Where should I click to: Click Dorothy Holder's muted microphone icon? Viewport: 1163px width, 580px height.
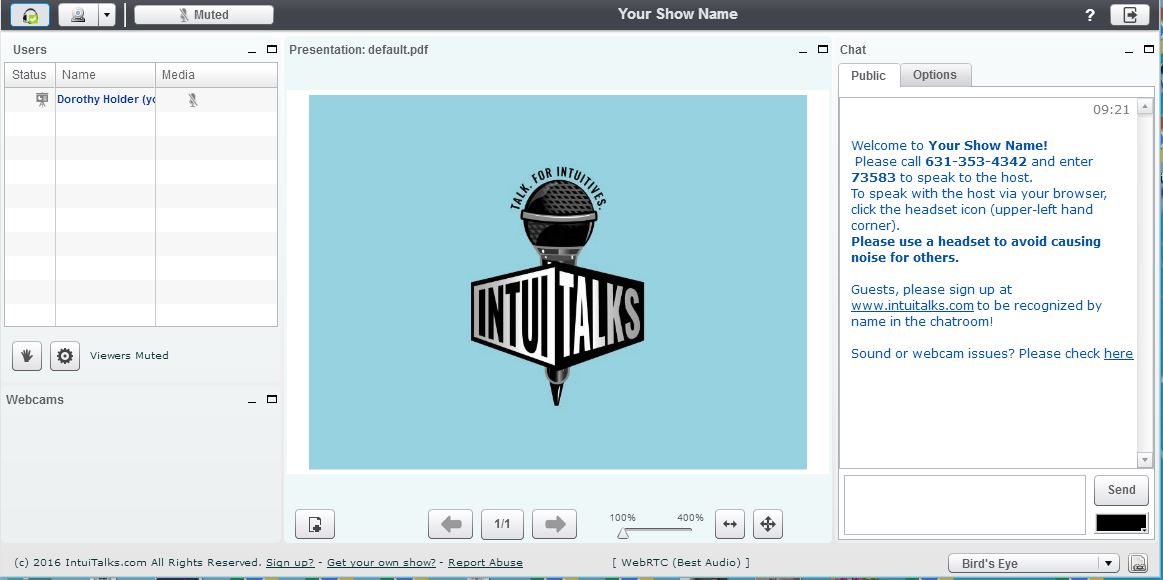click(193, 99)
